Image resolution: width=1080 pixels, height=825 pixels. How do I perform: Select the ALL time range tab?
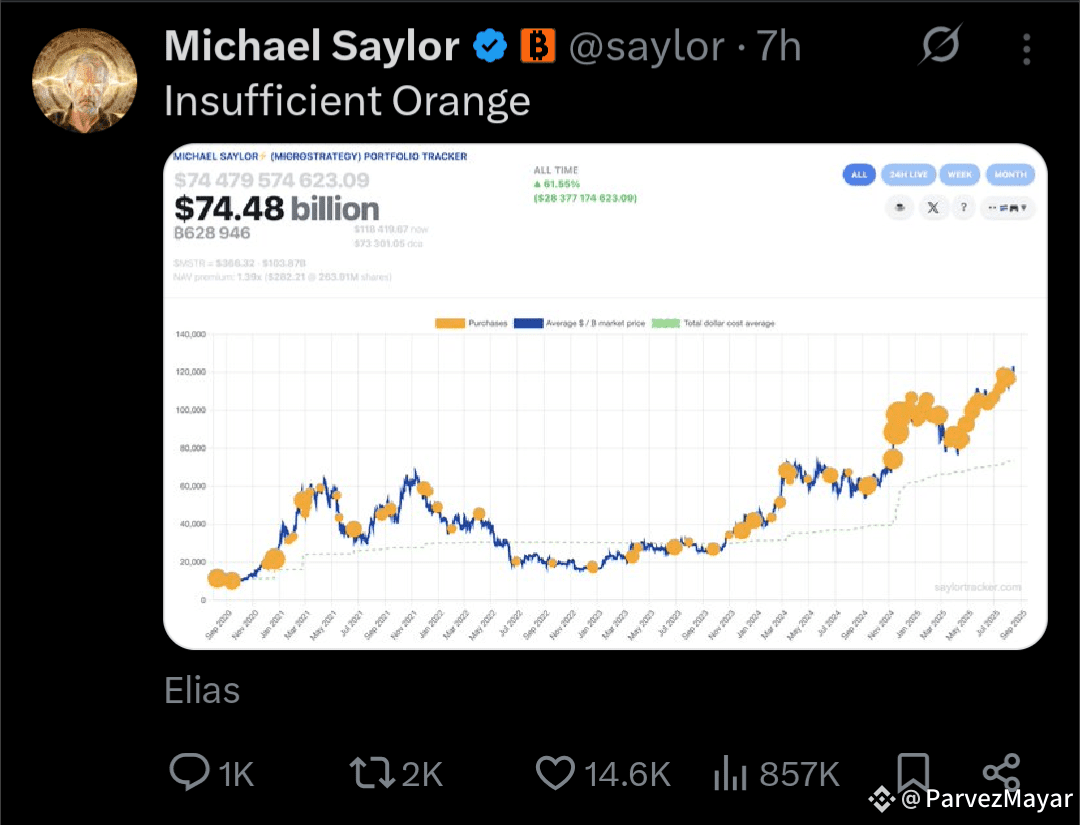coord(859,174)
